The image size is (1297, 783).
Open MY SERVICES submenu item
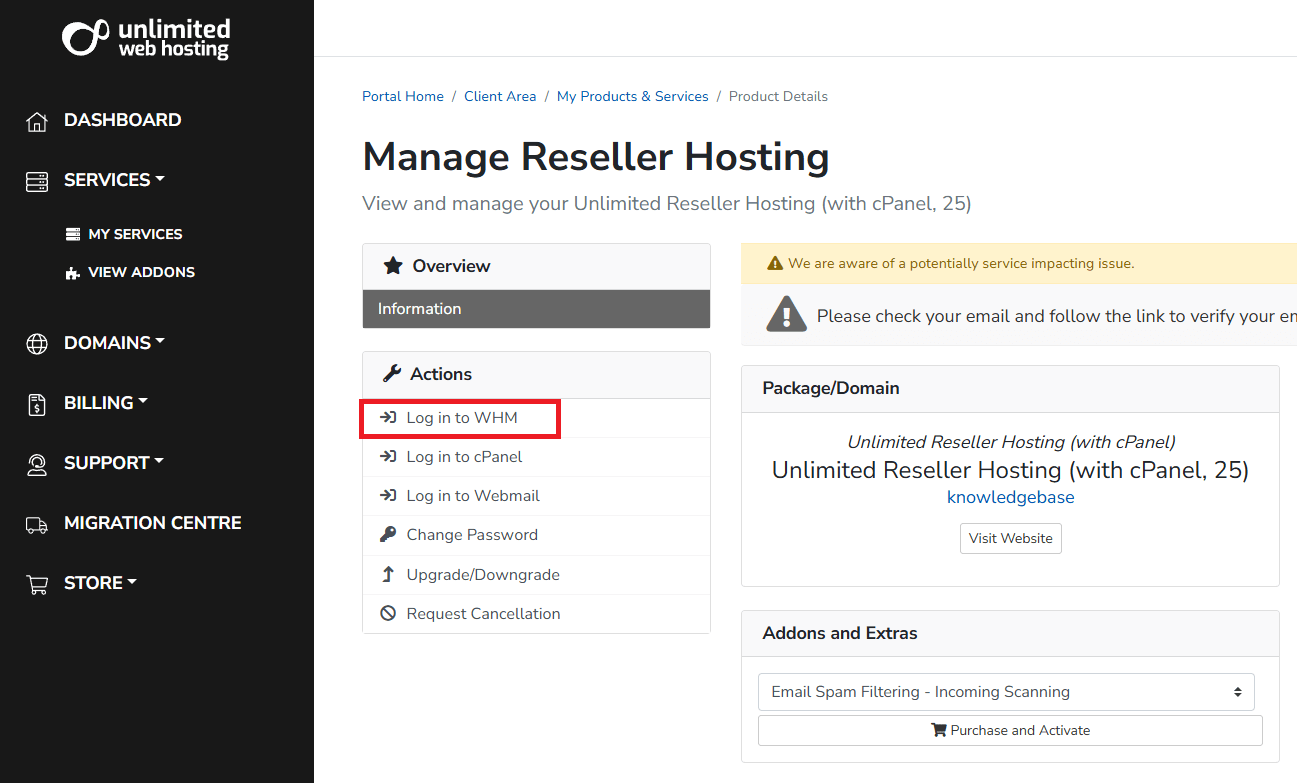click(x=135, y=234)
